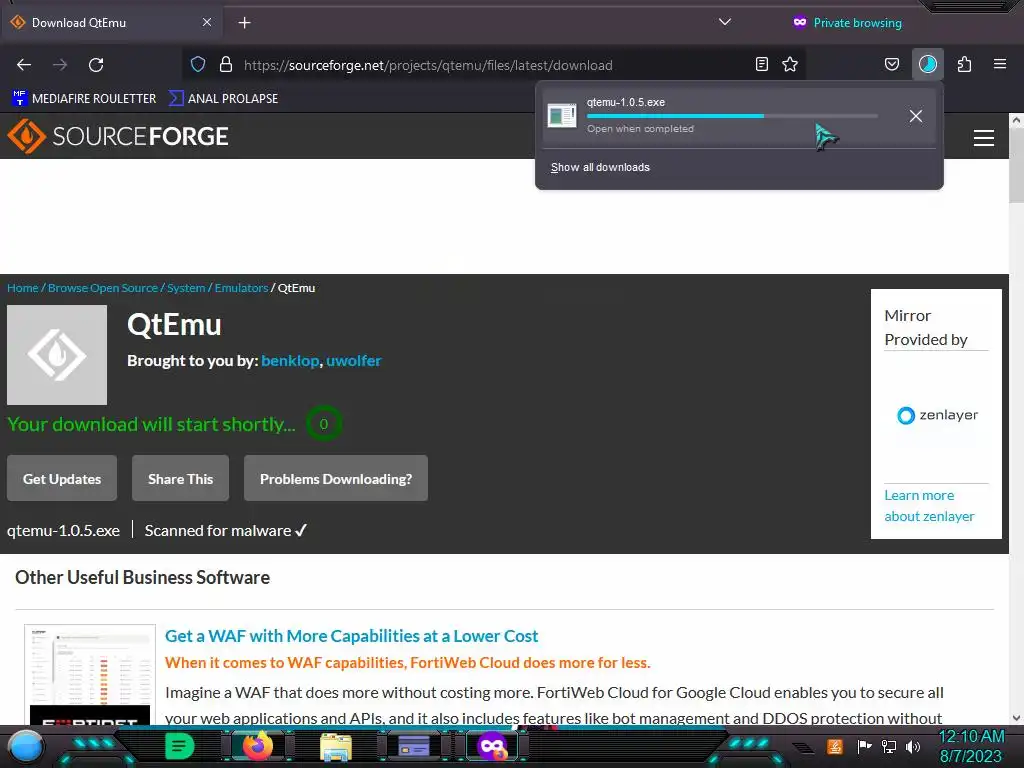
Task: Open benklop author profile link
Action: (x=290, y=360)
